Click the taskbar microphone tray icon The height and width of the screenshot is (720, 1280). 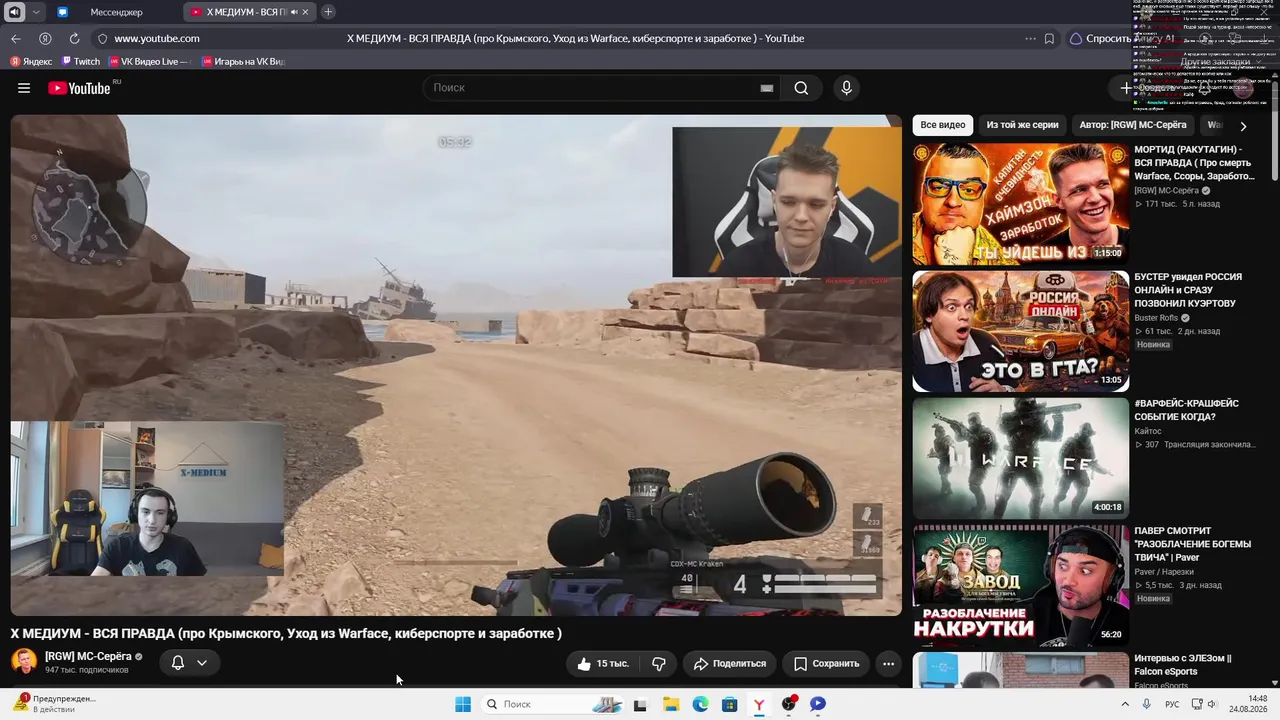[x=1146, y=704]
